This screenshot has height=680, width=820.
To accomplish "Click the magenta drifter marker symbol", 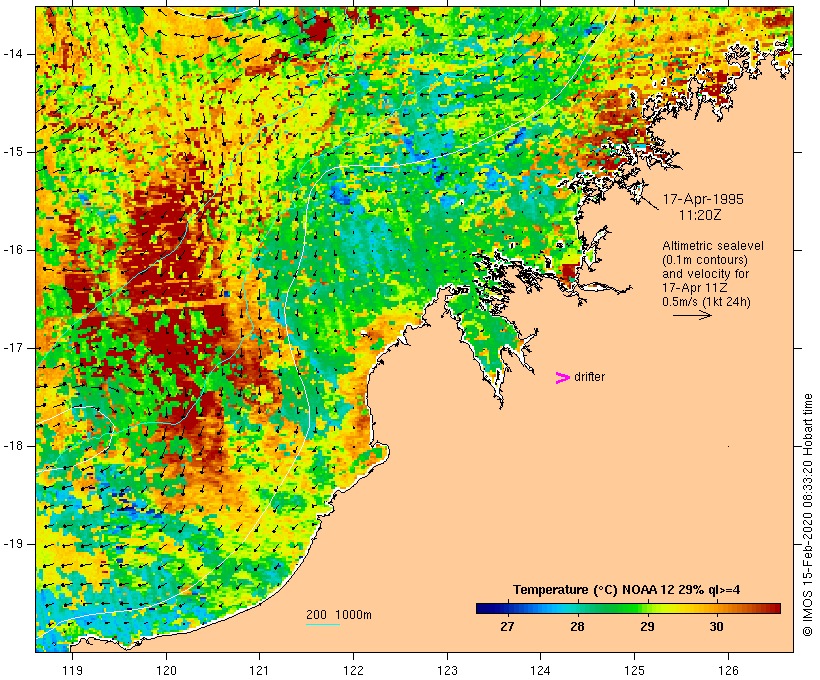I will pyautogui.click(x=562, y=378).
